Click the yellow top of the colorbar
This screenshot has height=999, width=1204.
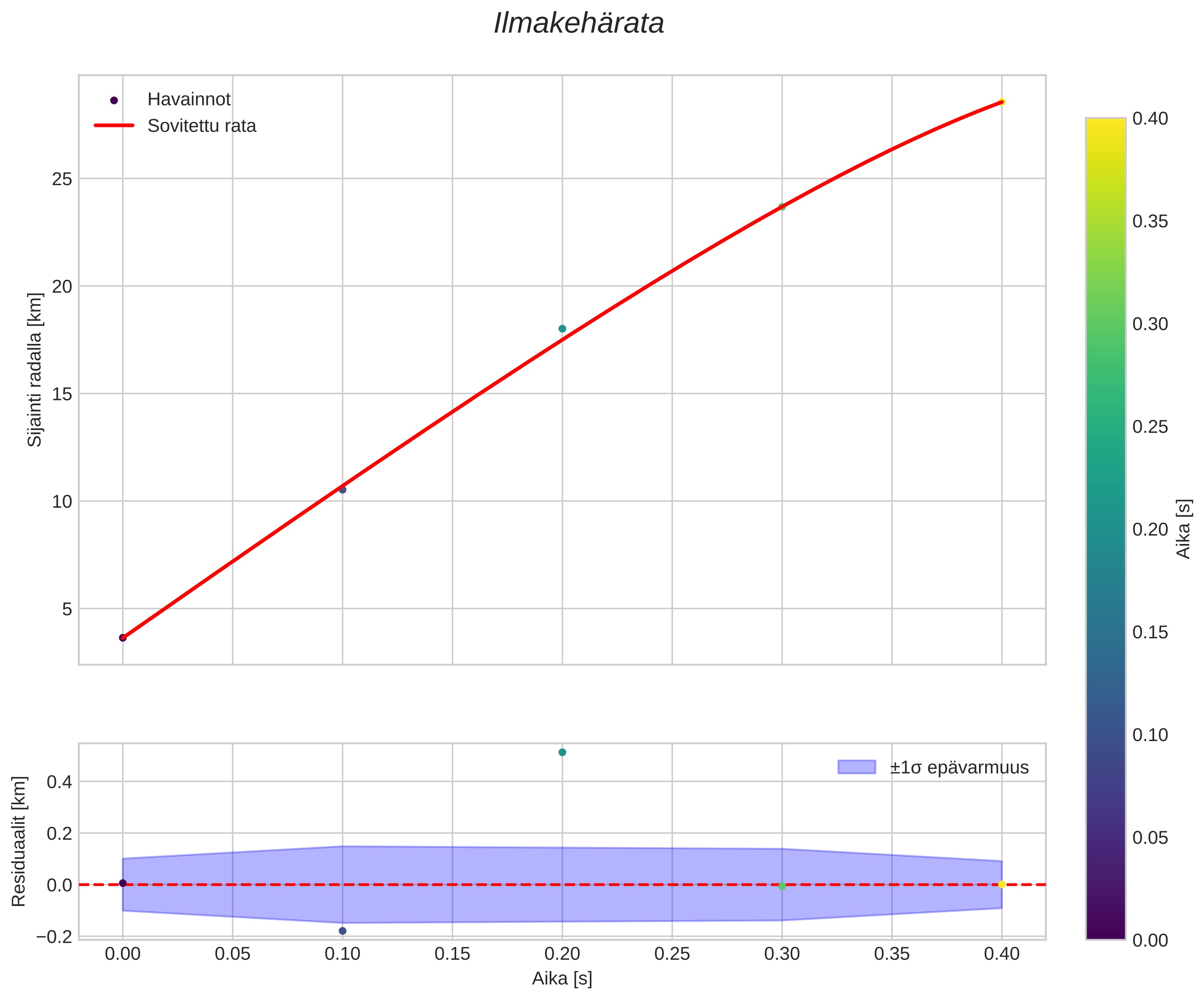tap(1105, 123)
